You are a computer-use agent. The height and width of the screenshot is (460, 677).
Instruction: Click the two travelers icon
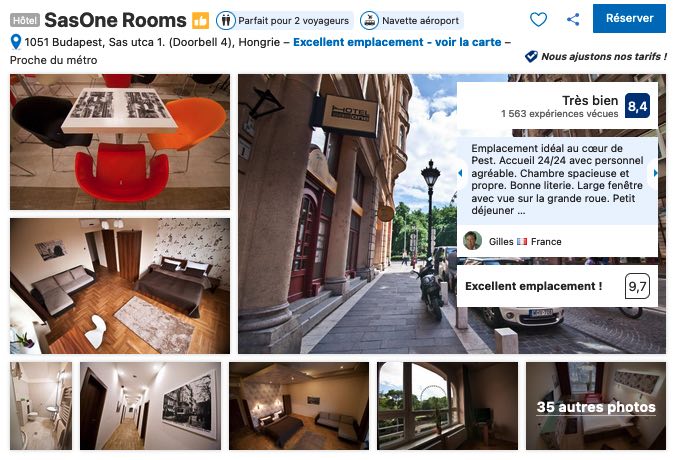tap(225, 20)
